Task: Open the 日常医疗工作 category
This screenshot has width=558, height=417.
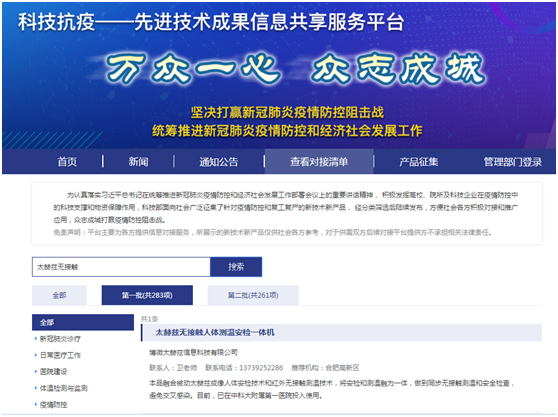Action: pos(60,355)
